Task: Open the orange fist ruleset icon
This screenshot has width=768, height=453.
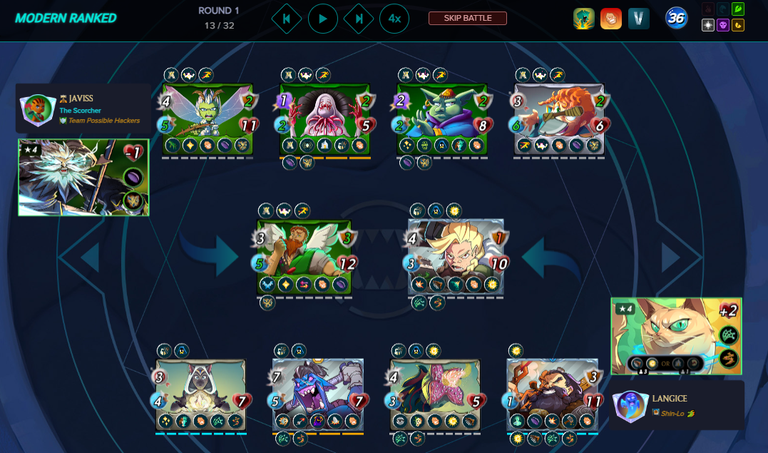Action: pos(611,19)
